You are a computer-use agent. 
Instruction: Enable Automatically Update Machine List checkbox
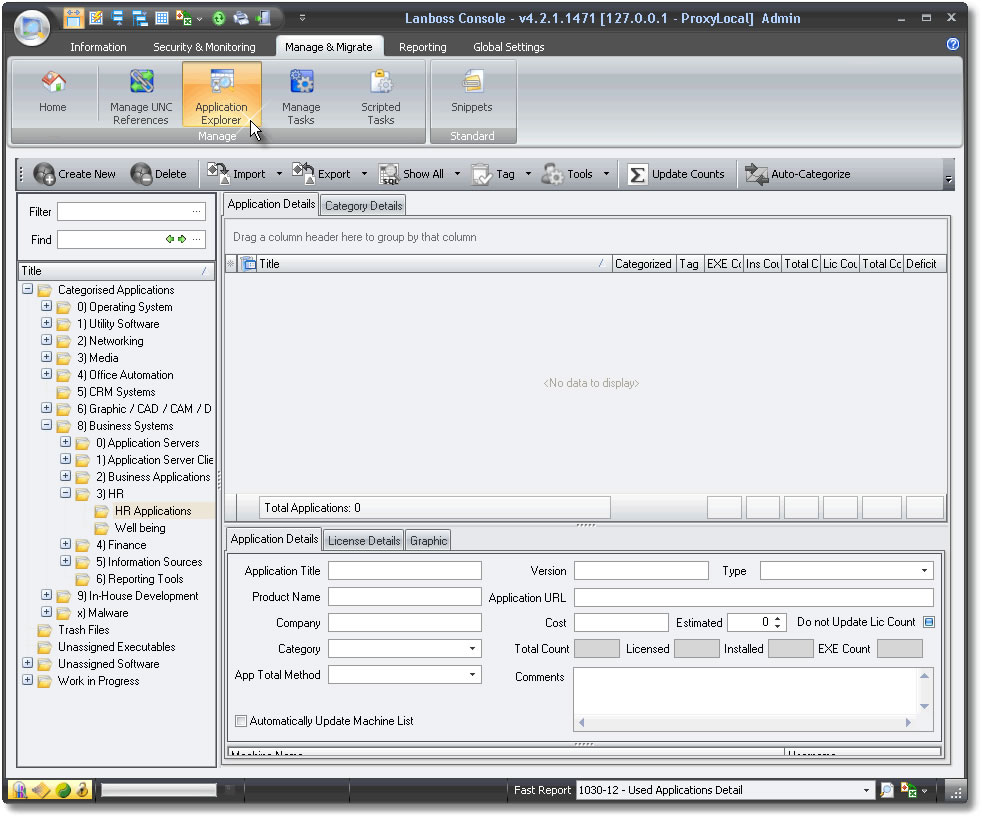click(241, 721)
